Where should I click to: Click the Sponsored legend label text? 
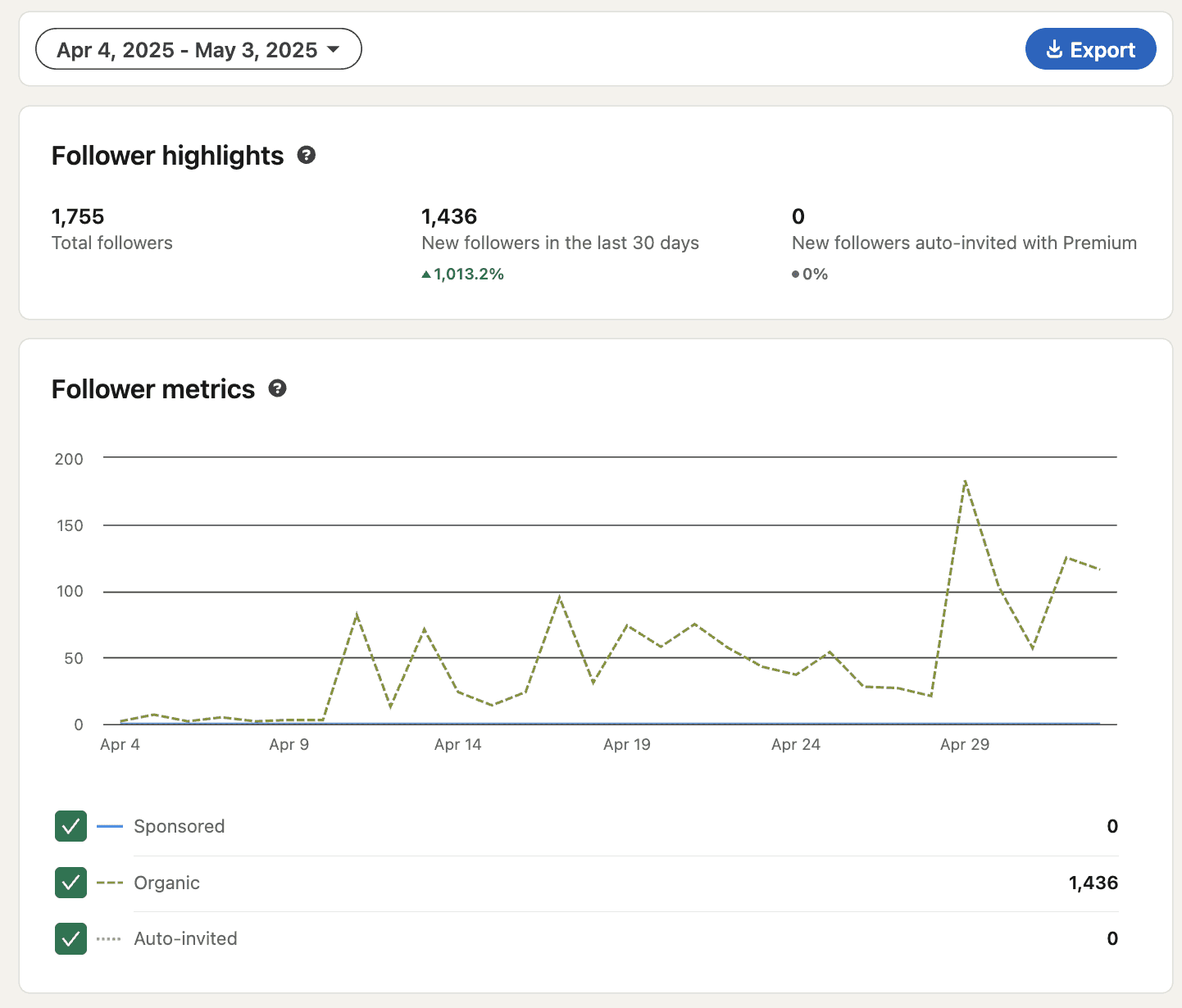pyautogui.click(x=180, y=826)
